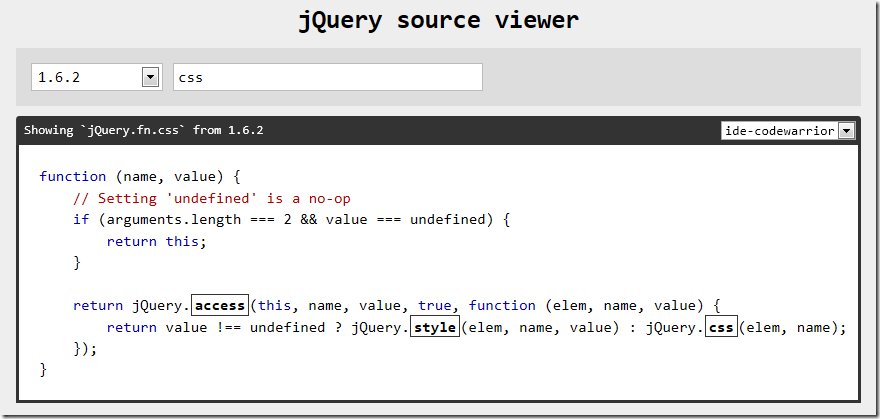Click the arrow button of the version selector
Viewport: 880px width, 419px height.
pos(150,77)
